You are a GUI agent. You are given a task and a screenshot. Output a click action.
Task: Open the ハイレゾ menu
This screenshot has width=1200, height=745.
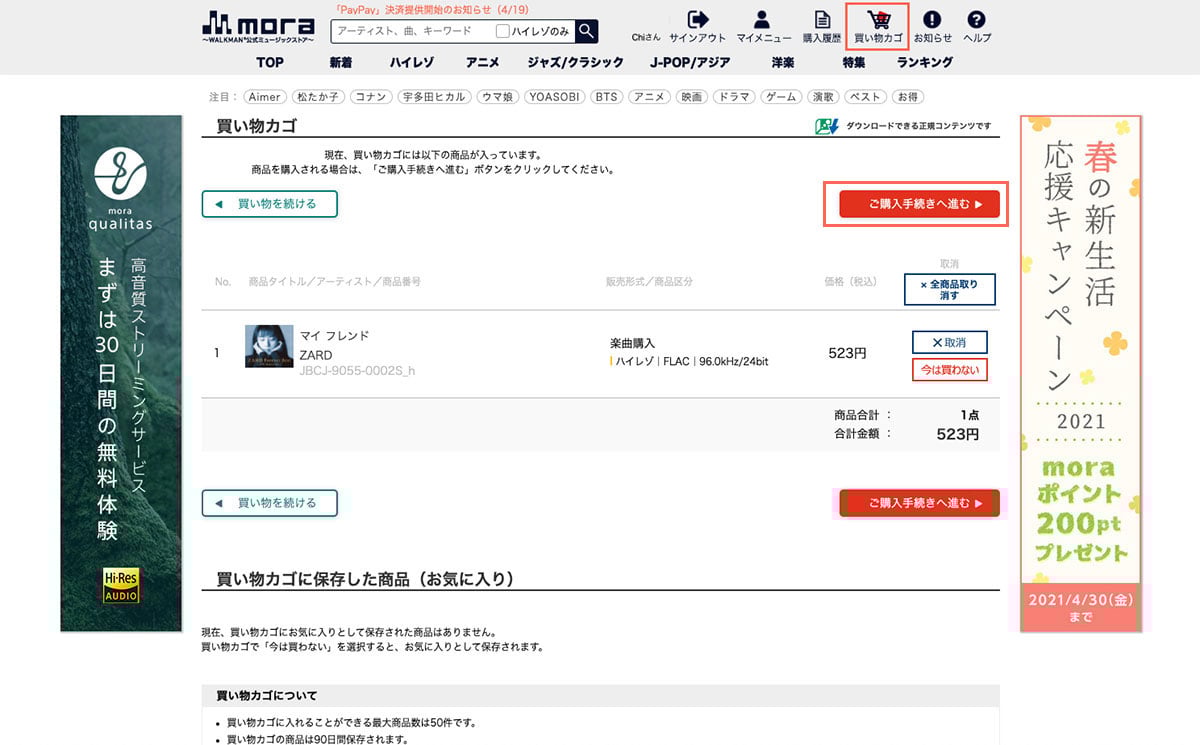tap(411, 62)
